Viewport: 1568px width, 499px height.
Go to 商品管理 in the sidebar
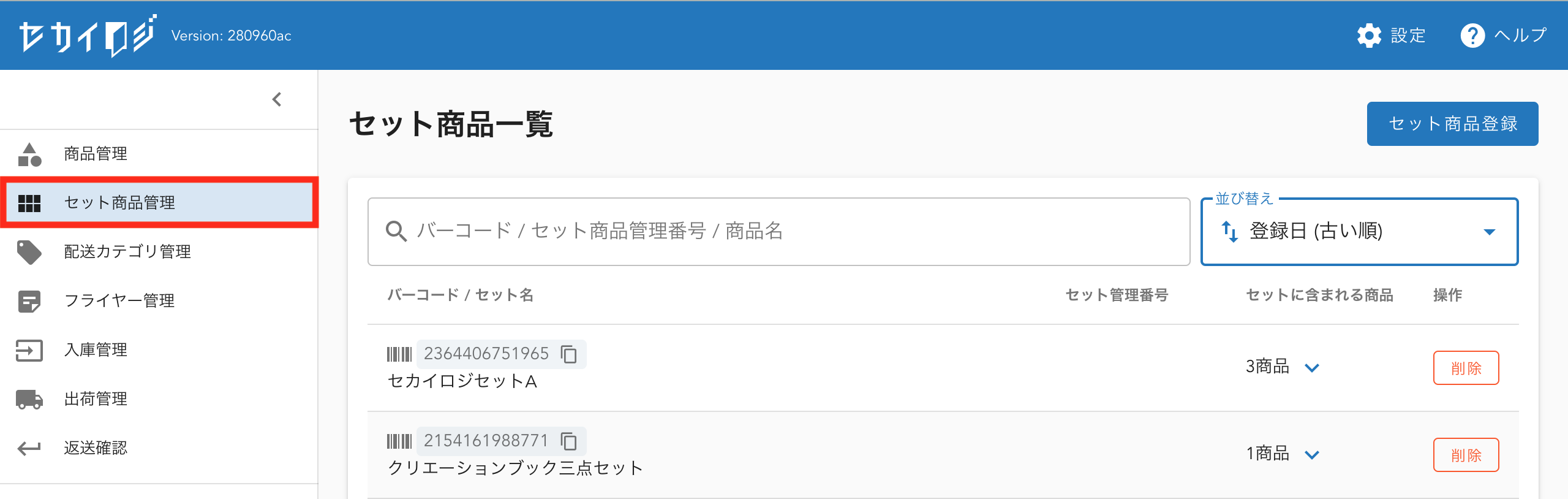pyautogui.click(x=96, y=153)
